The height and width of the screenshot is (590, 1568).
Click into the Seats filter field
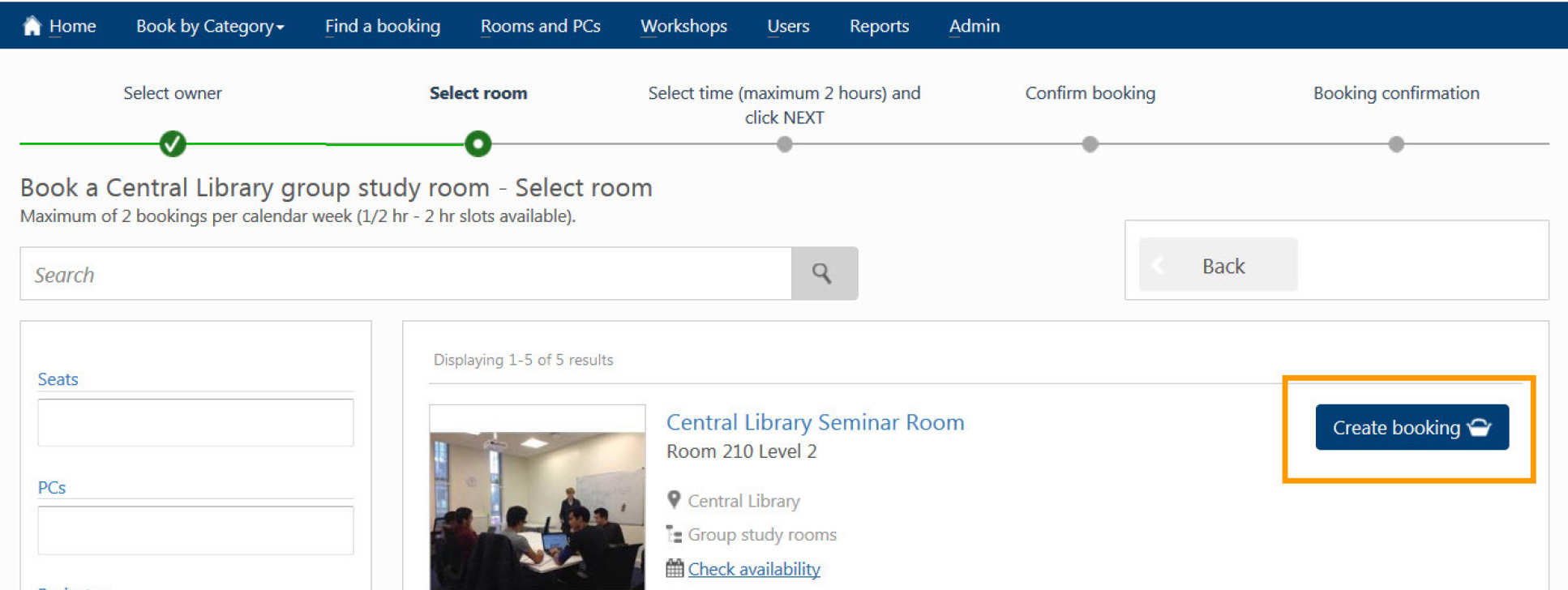point(195,422)
